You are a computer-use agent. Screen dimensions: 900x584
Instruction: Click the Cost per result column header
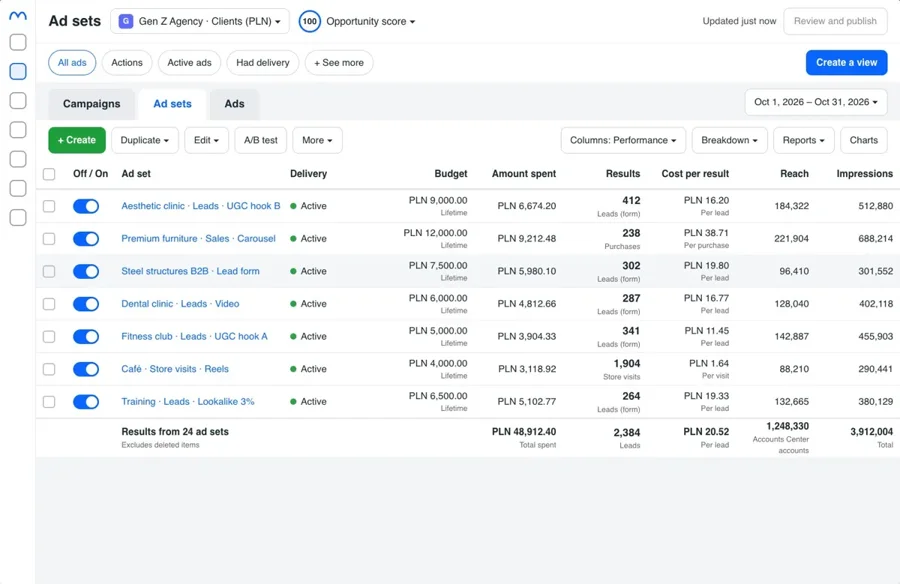click(695, 174)
